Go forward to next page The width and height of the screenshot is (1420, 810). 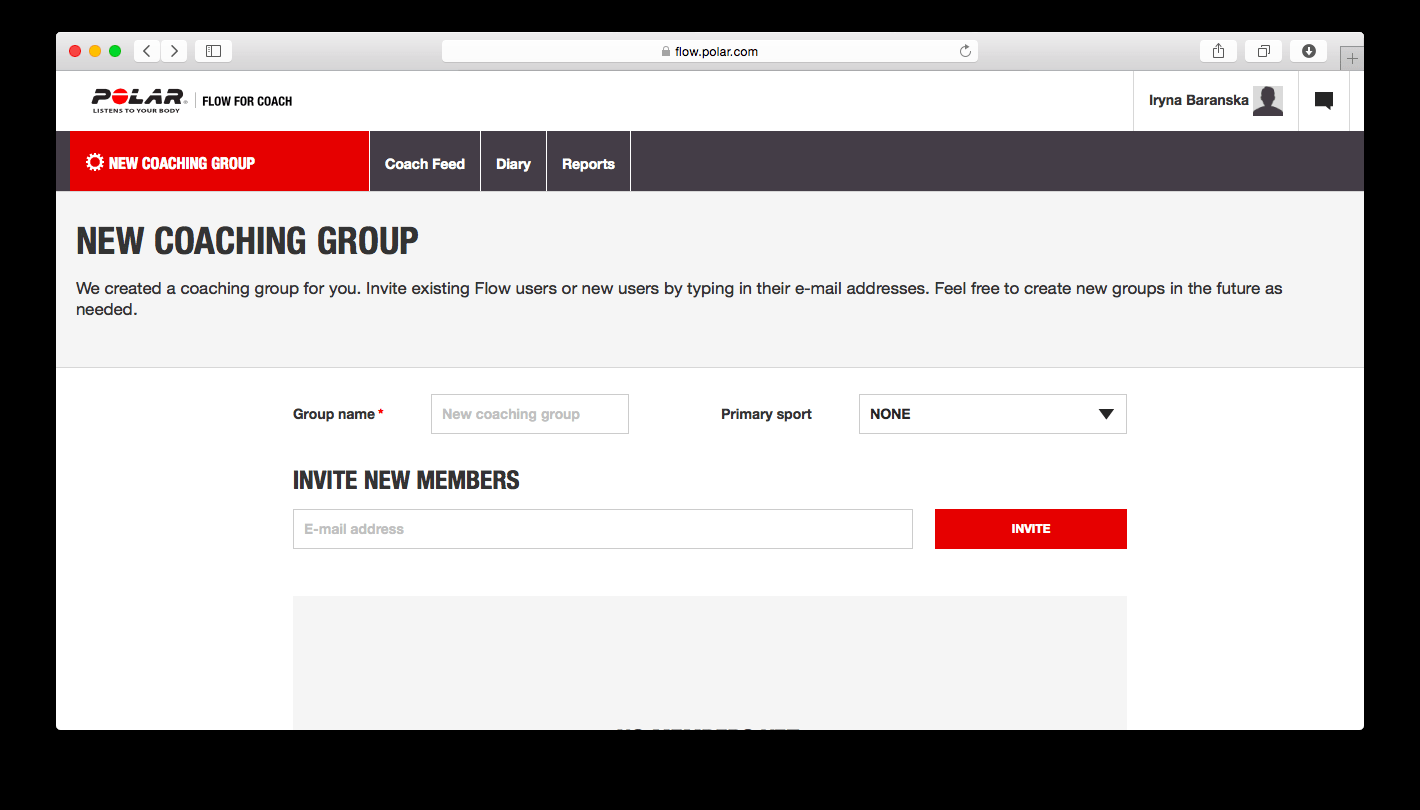point(174,51)
